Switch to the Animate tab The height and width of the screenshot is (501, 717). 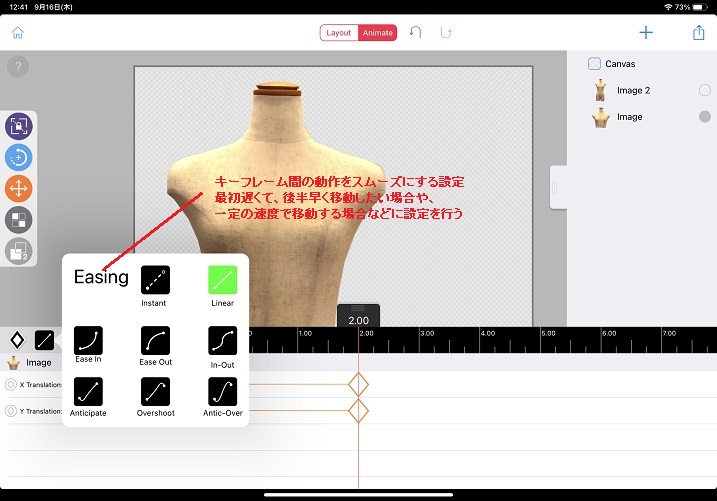pos(378,33)
